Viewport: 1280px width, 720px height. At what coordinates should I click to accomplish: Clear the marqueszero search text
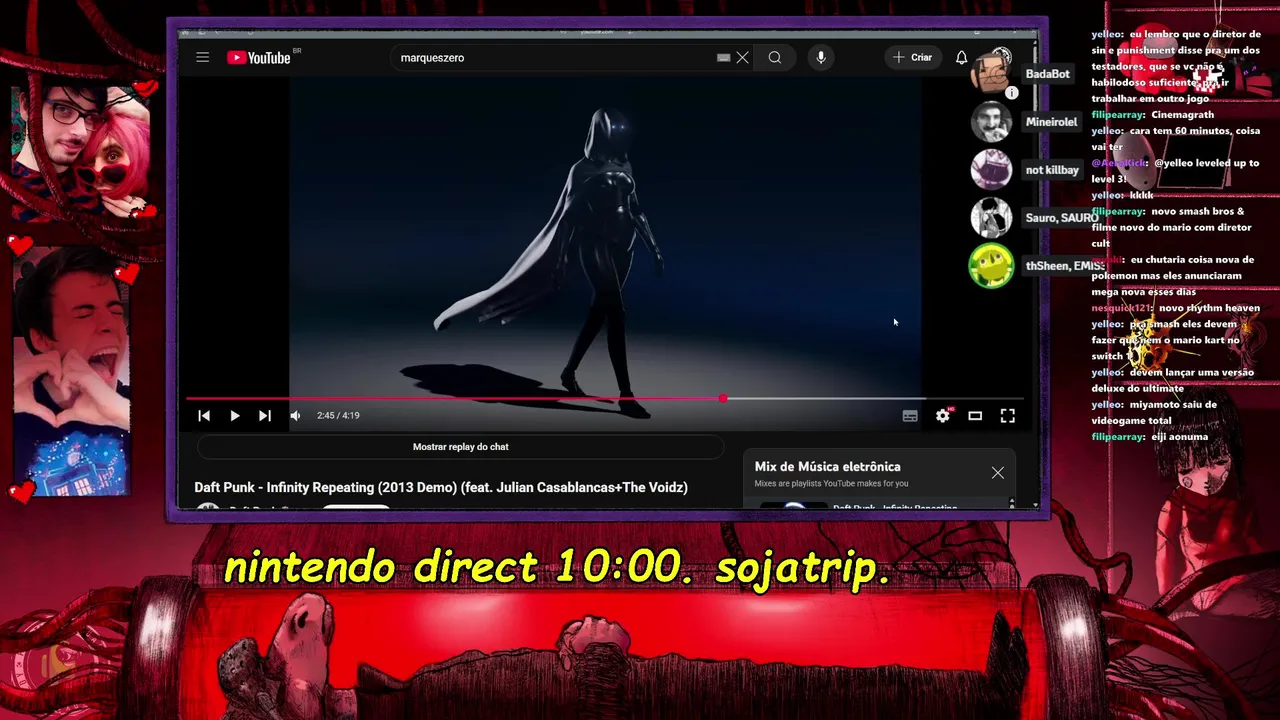point(742,58)
